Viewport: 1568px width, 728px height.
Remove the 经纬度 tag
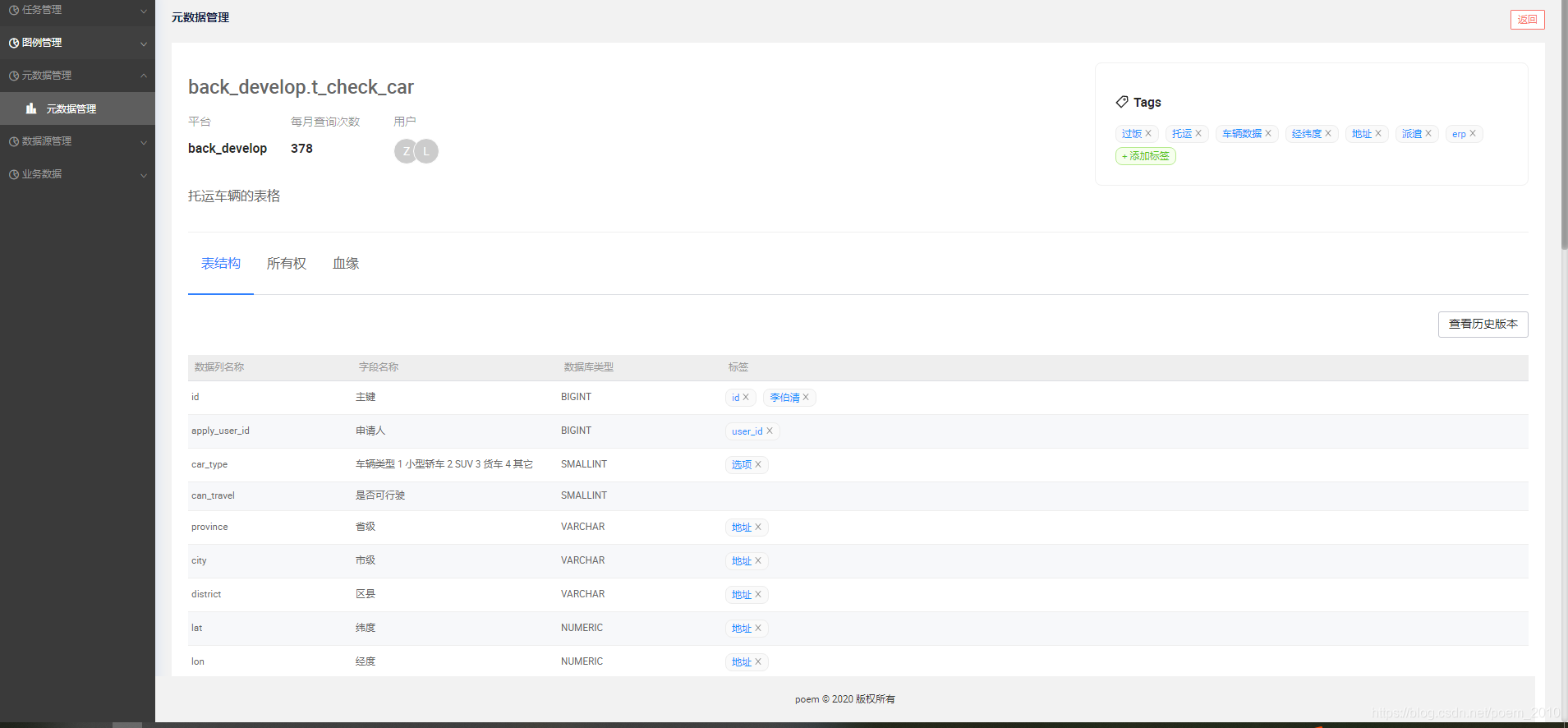point(1328,134)
